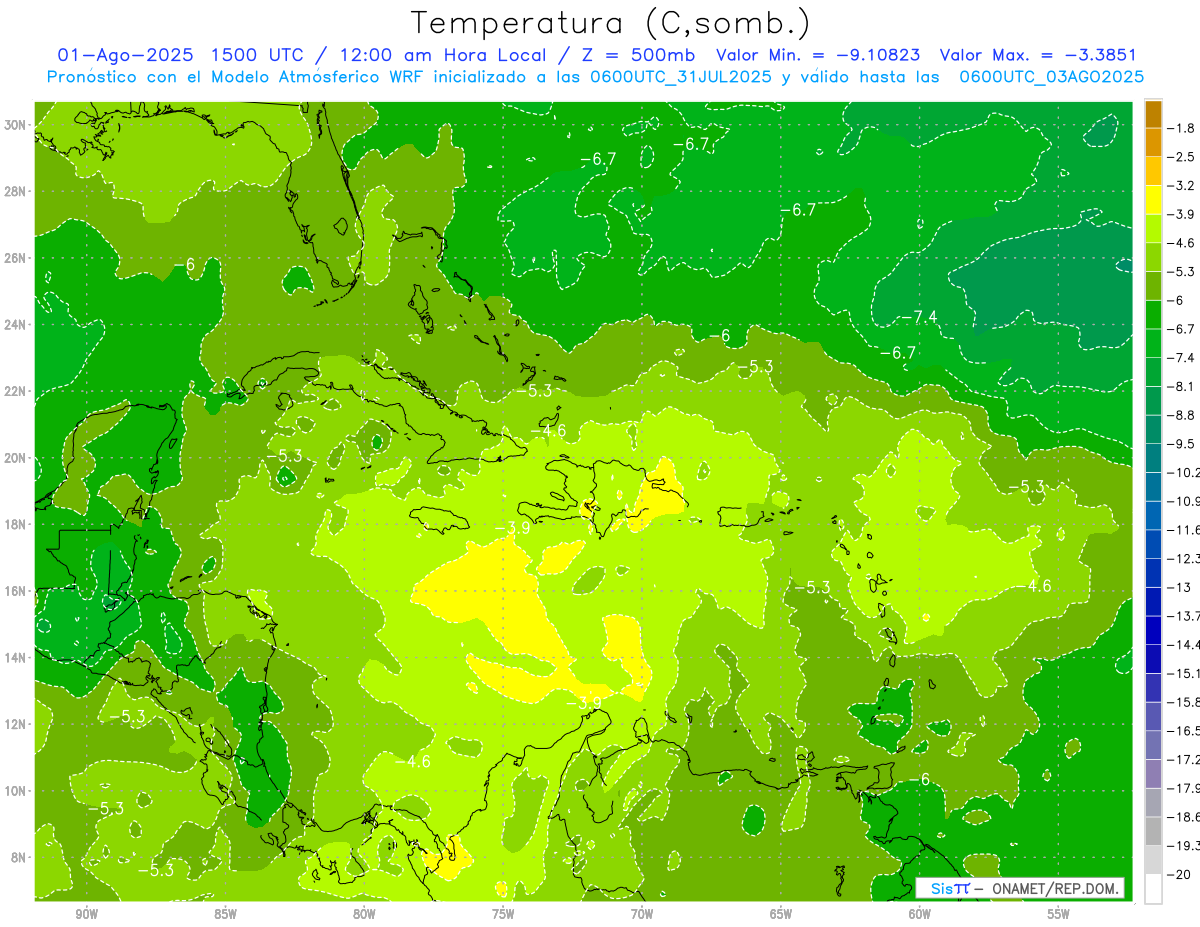Click the forecast date '01-Ago-2025'
Viewport: 1200px width, 927px height.
point(123,55)
